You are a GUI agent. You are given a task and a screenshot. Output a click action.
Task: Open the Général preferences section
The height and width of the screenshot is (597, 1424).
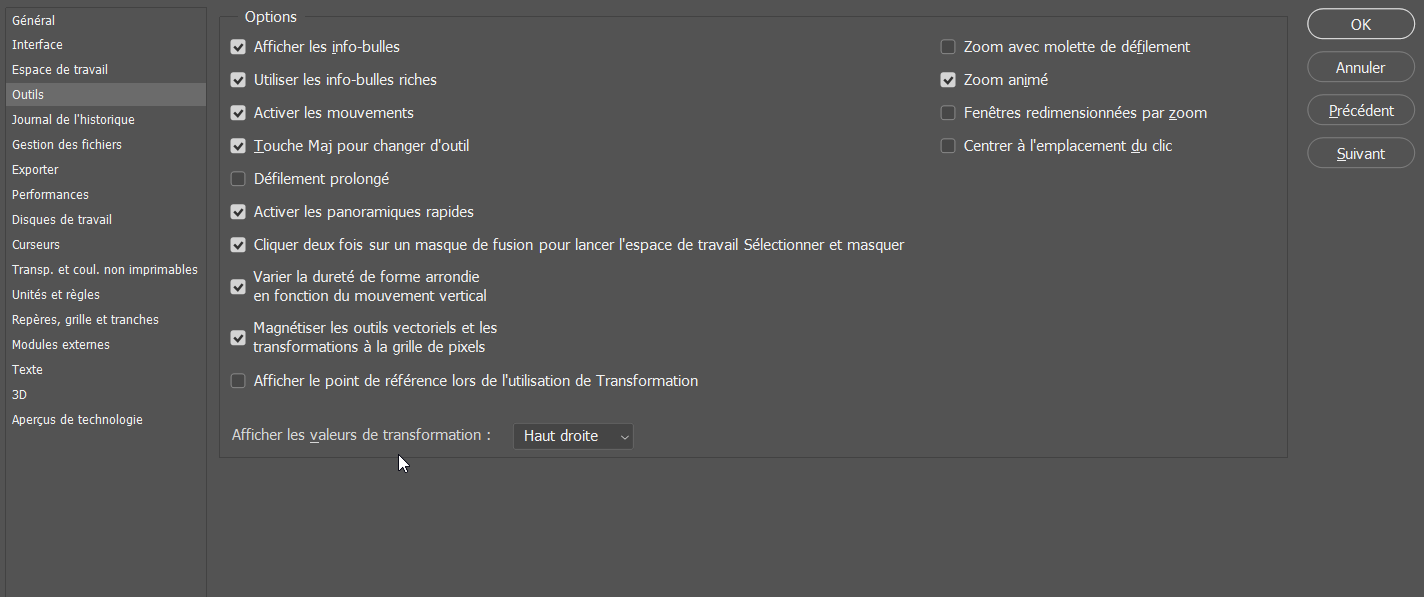[34, 20]
